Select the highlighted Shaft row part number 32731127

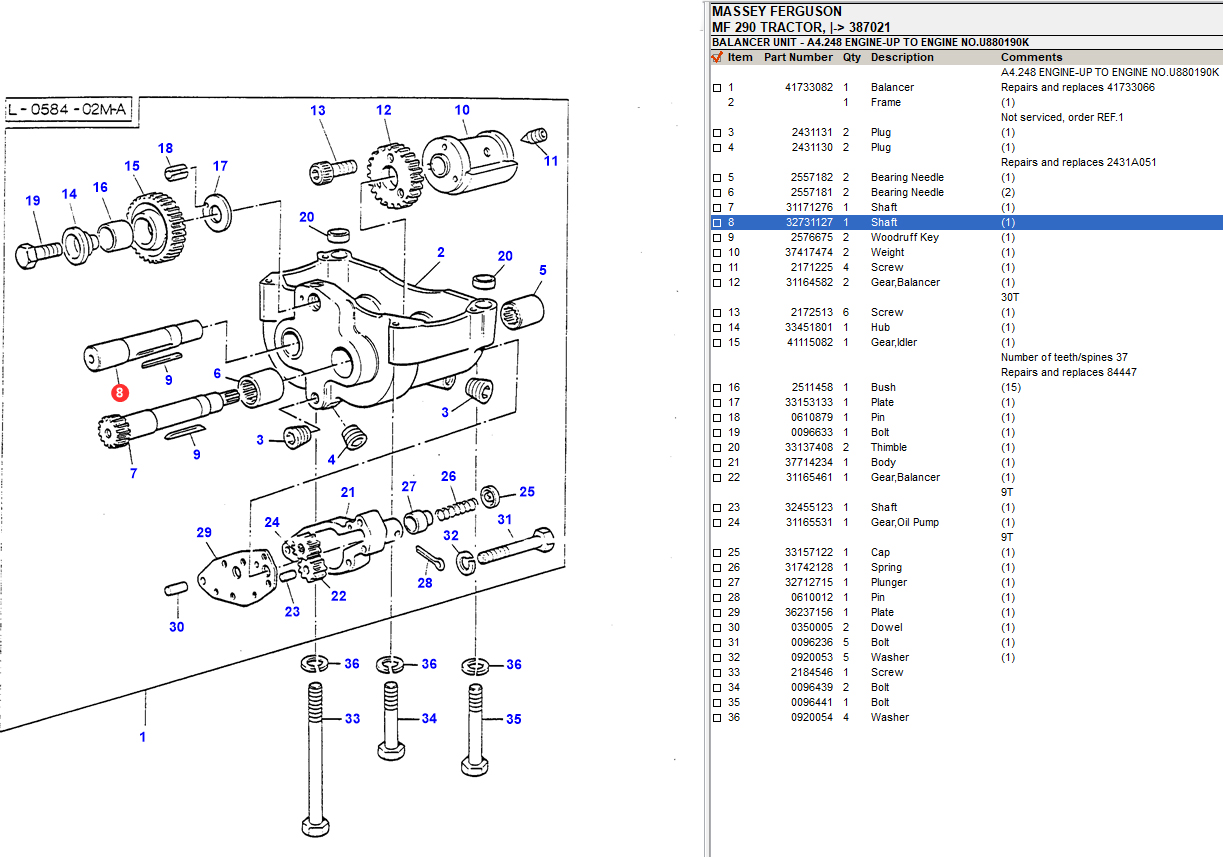pyautogui.click(x=808, y=223)
